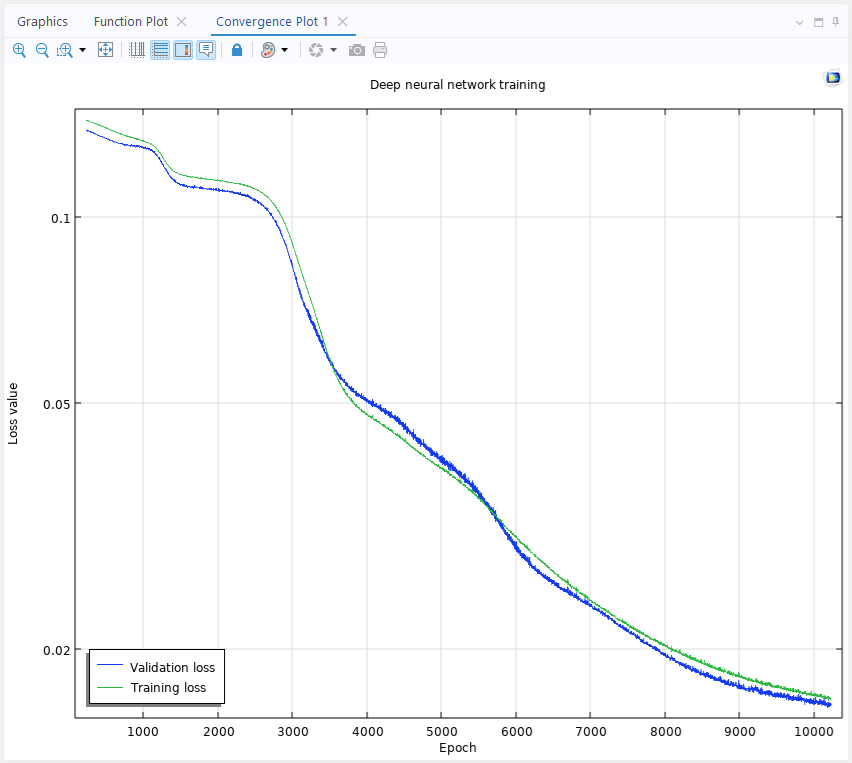Screen dimensions: 852x763
Task: Switch to the Graphics tab
Action: (x=42, y=22)
